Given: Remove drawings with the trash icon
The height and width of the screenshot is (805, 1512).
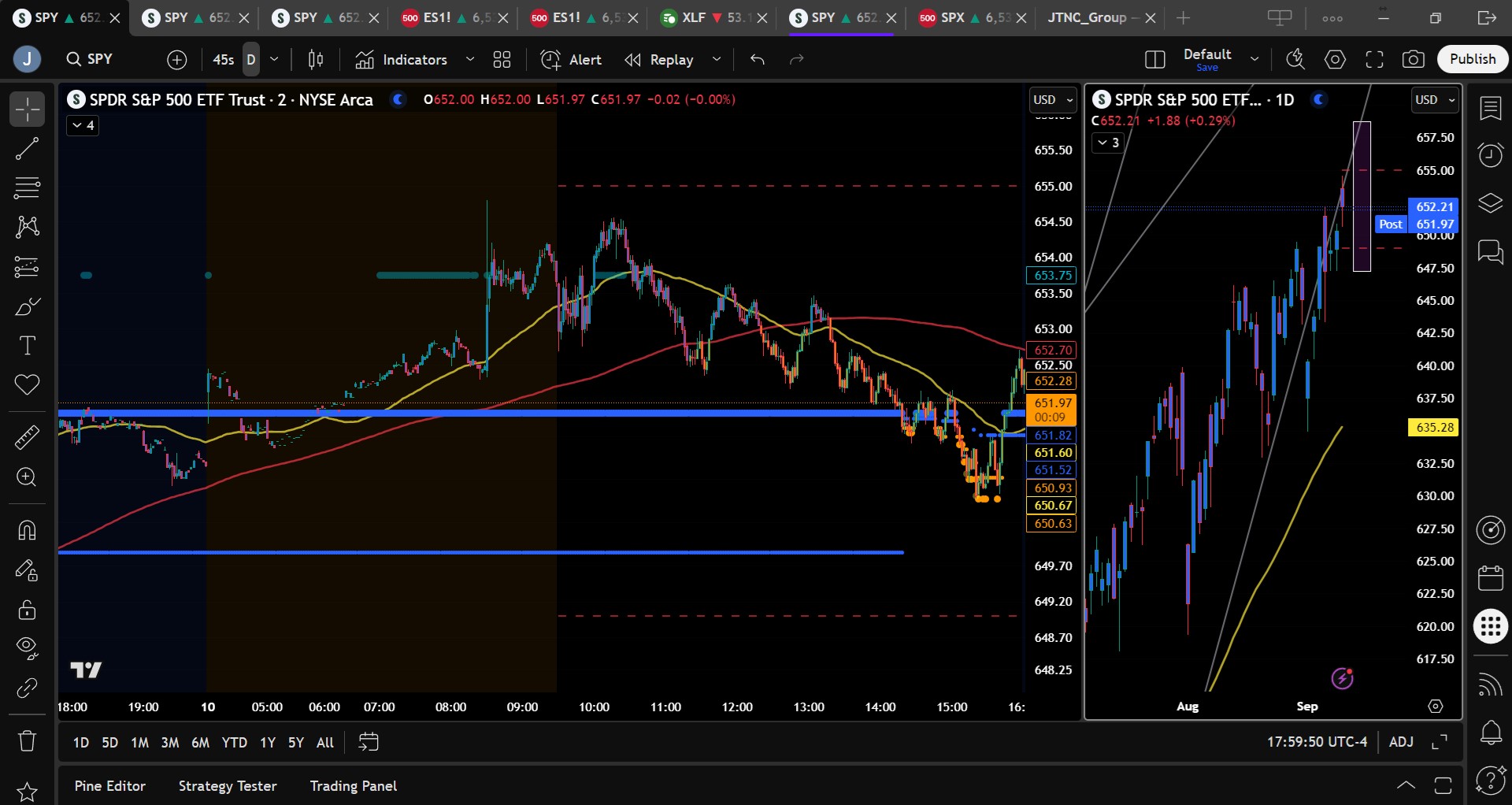Looking at the screenshot, I should click(x=27, y=740).
